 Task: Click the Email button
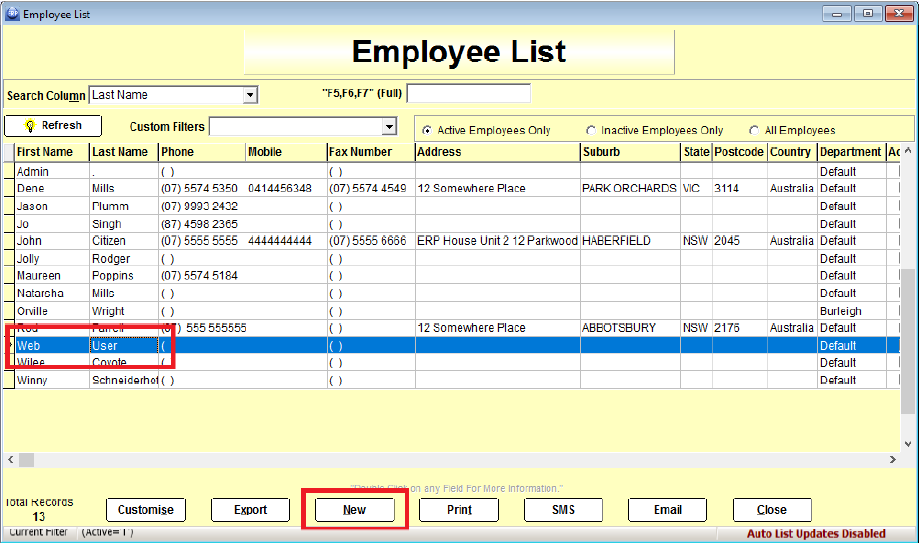[668, 510]
